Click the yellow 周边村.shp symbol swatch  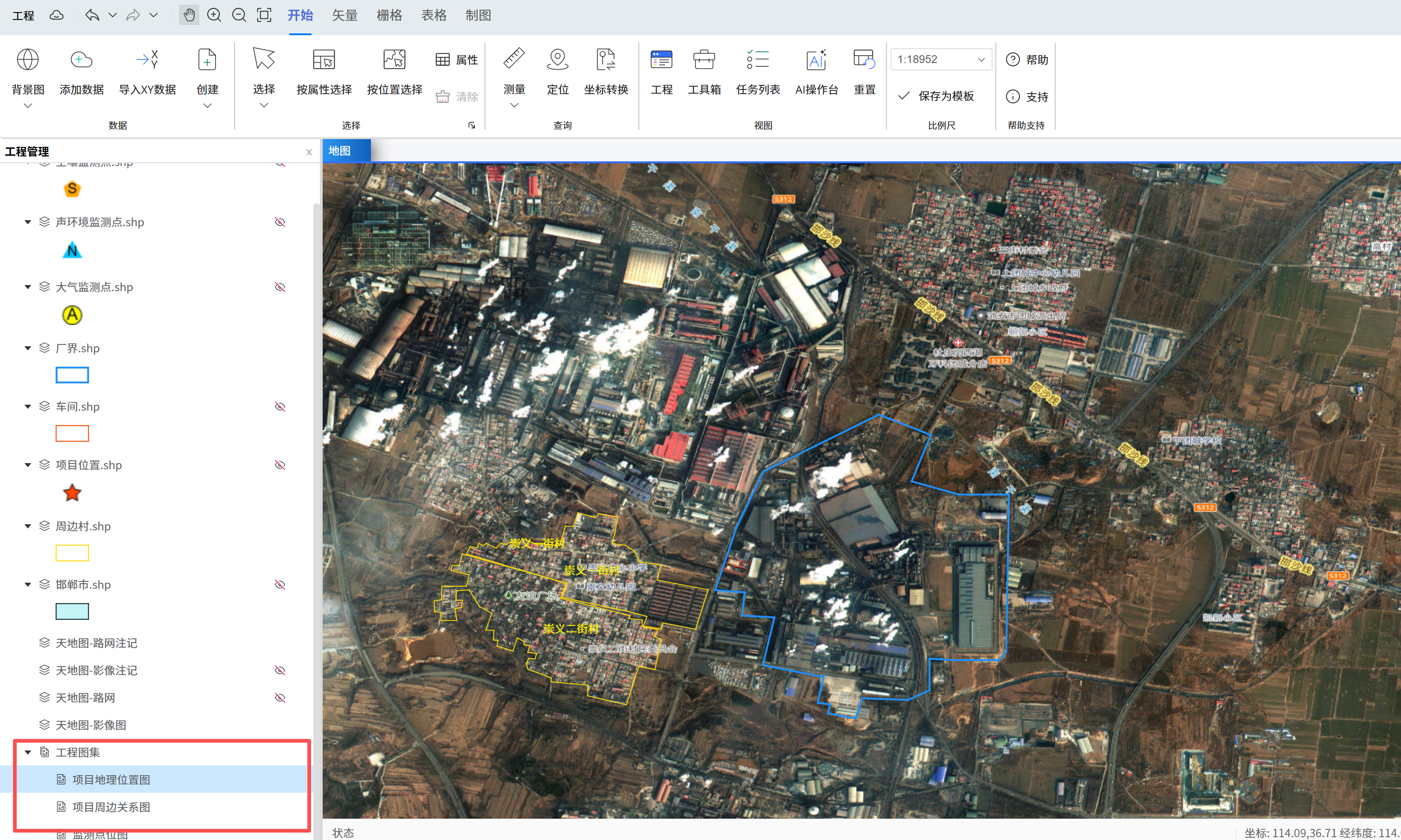coord(72,553)
